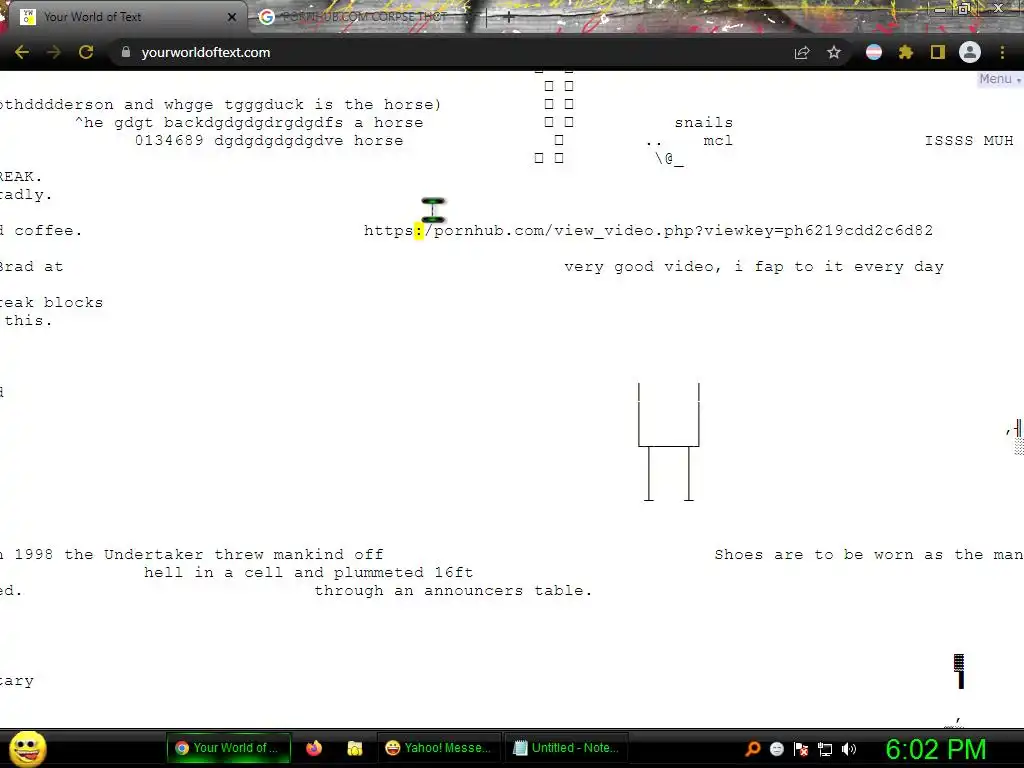
Task: Open the folder icon in the taskbar
Action: coord(355,748)
